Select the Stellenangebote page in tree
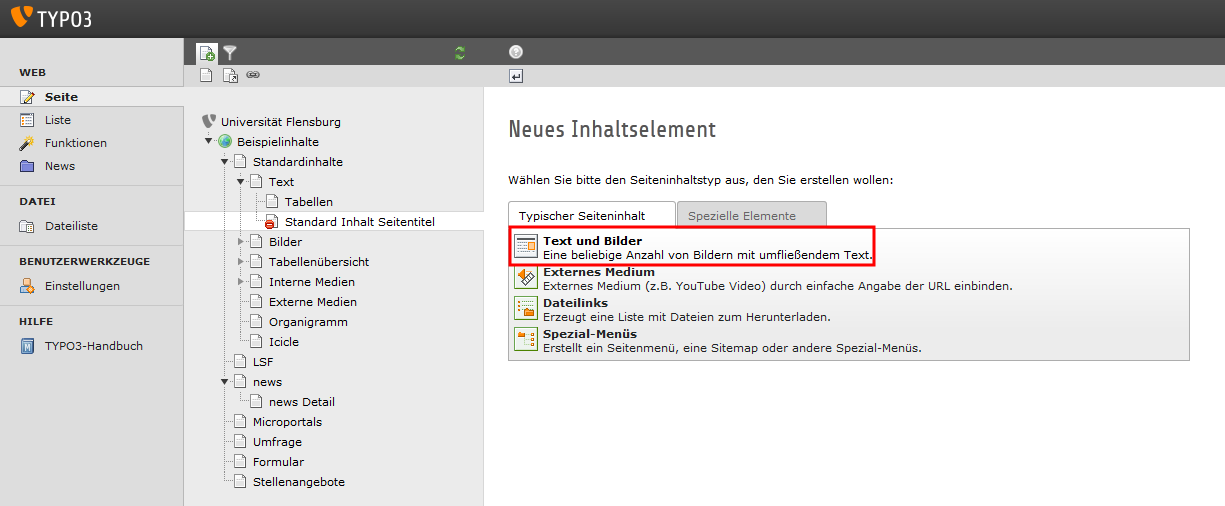The image size is (1225, 506). tap(298, 482)
